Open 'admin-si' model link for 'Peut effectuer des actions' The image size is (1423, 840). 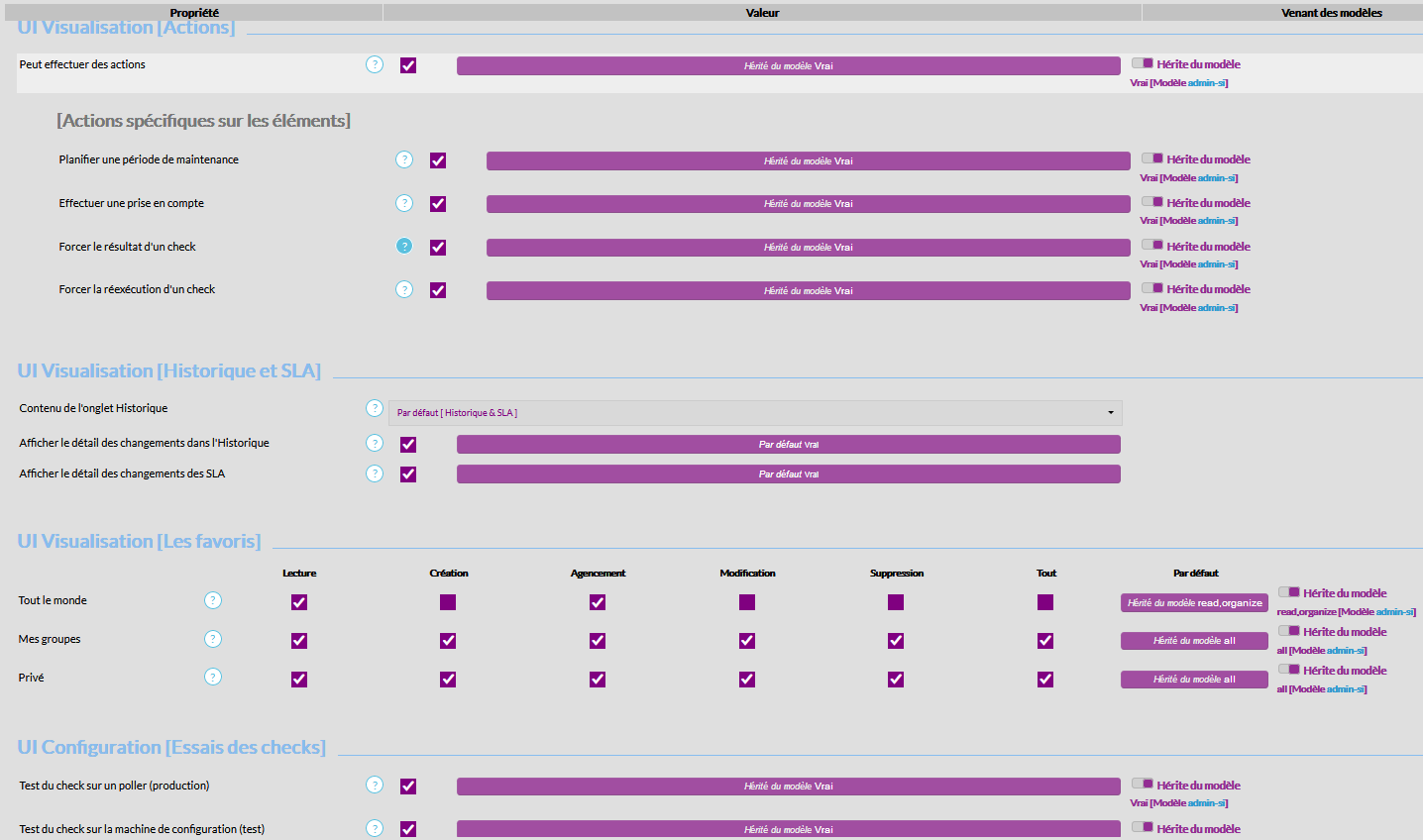(1206, 83)
